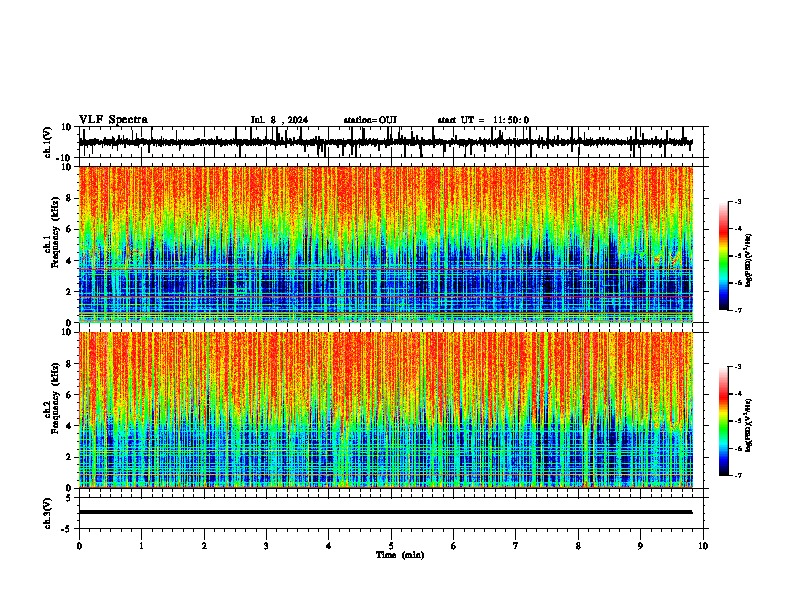This screenshot has height=612, width=792.
Task: Click the black ch.3 voltage trace line
Action: (x=385, y=512)
